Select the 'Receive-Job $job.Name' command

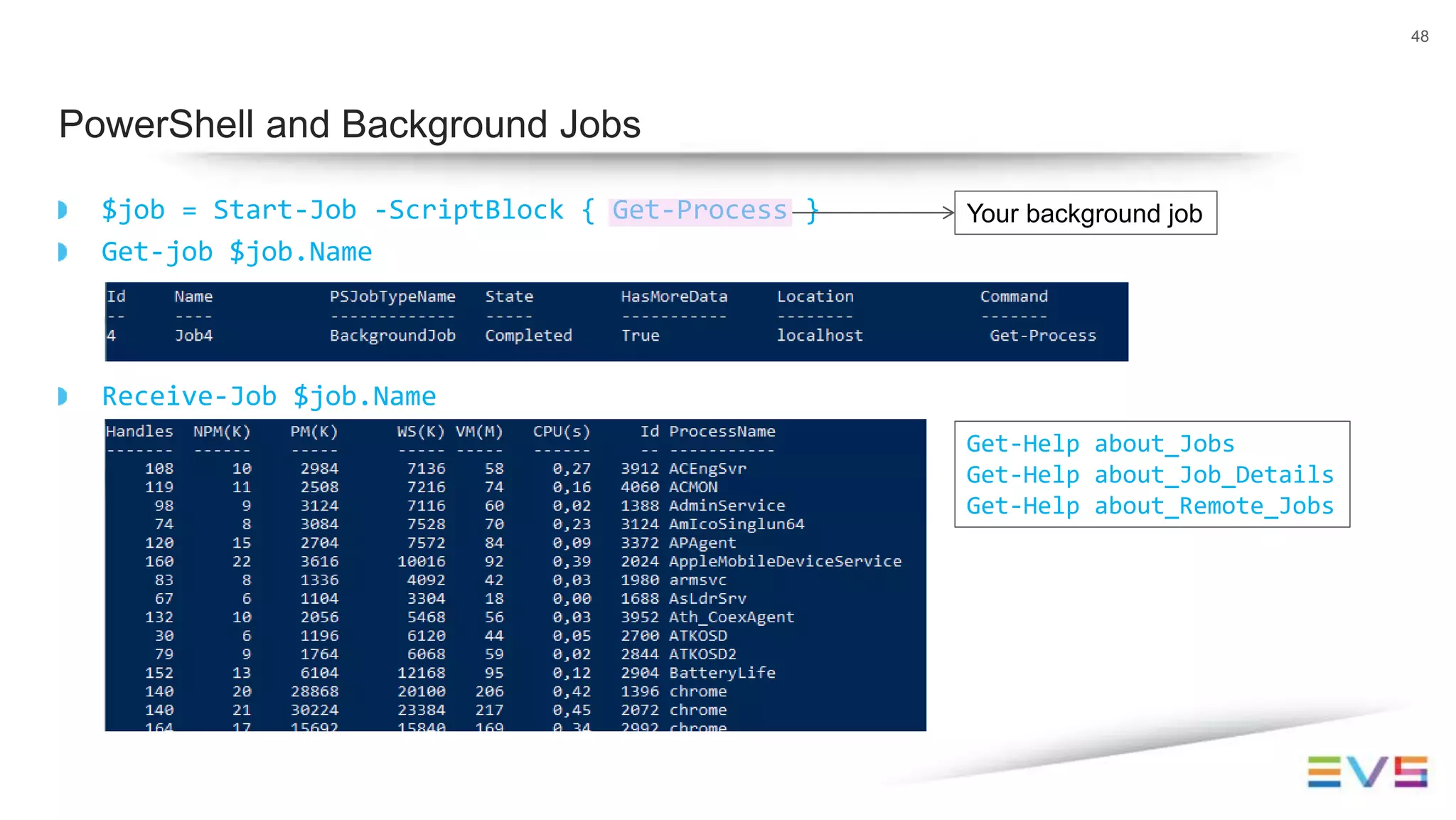coord(269,396)
